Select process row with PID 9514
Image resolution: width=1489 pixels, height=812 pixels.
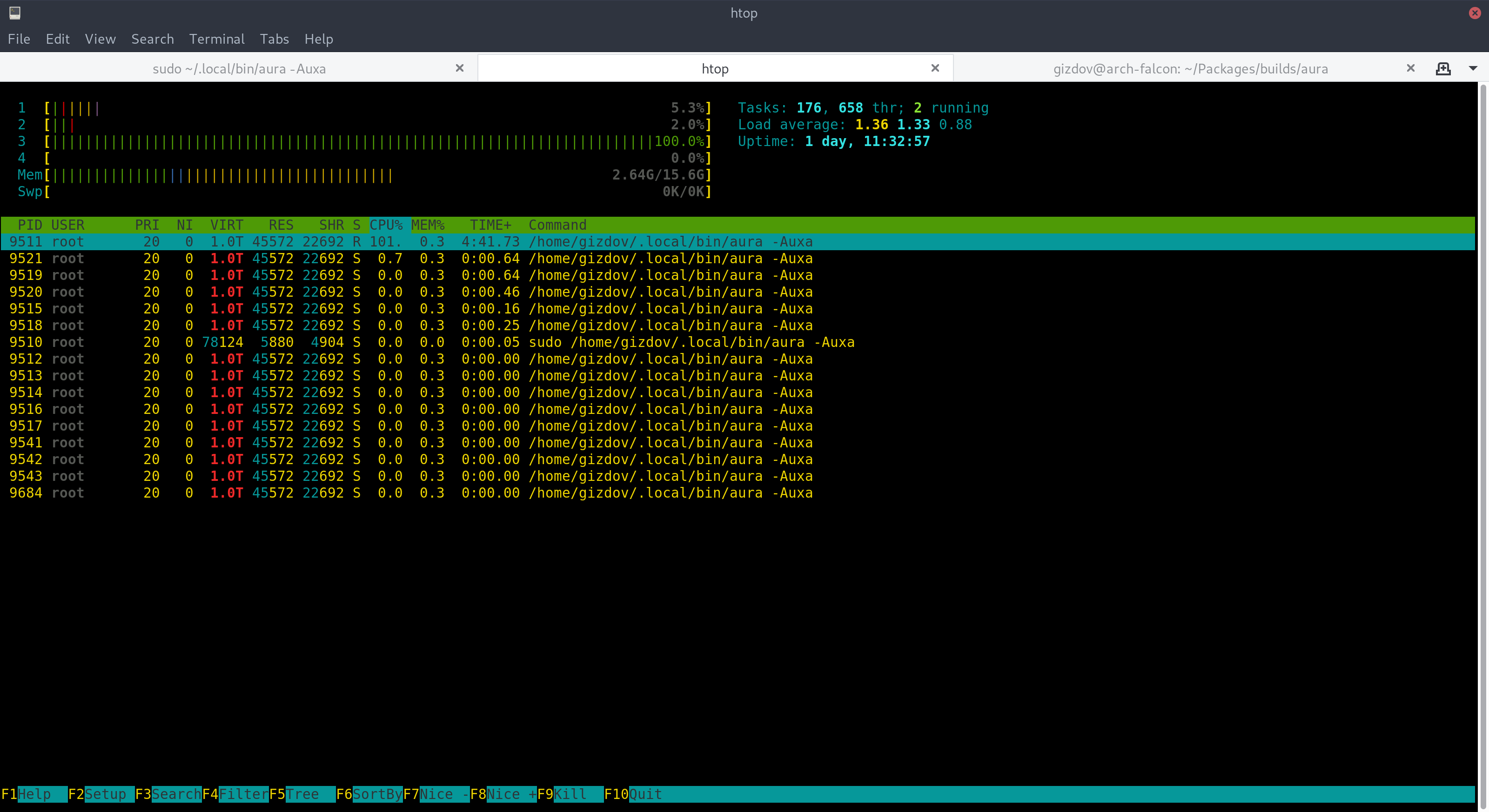coord(738,392)
